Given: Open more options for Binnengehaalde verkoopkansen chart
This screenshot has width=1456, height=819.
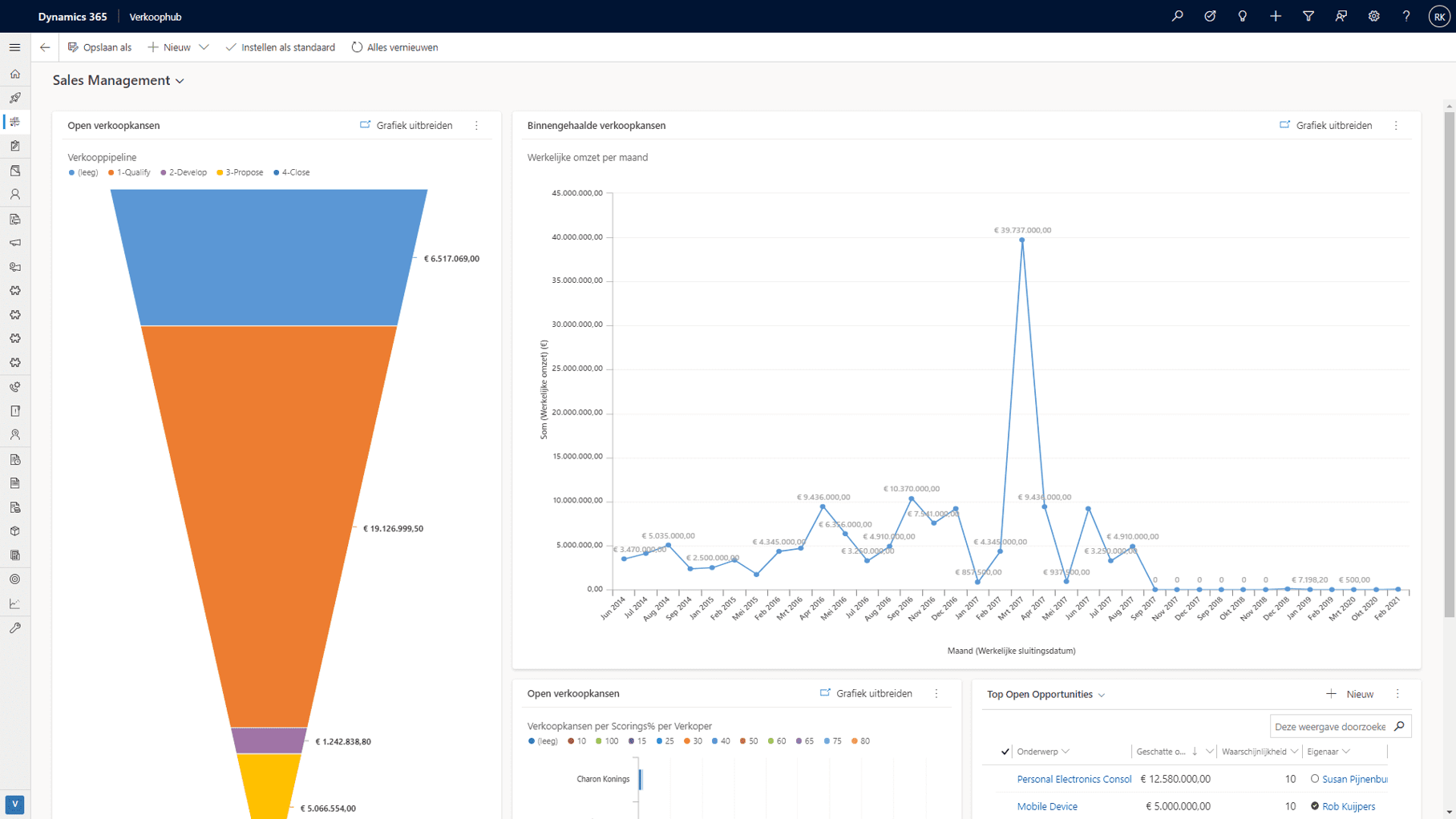Looking at the screenshot, I should 1396,126.
